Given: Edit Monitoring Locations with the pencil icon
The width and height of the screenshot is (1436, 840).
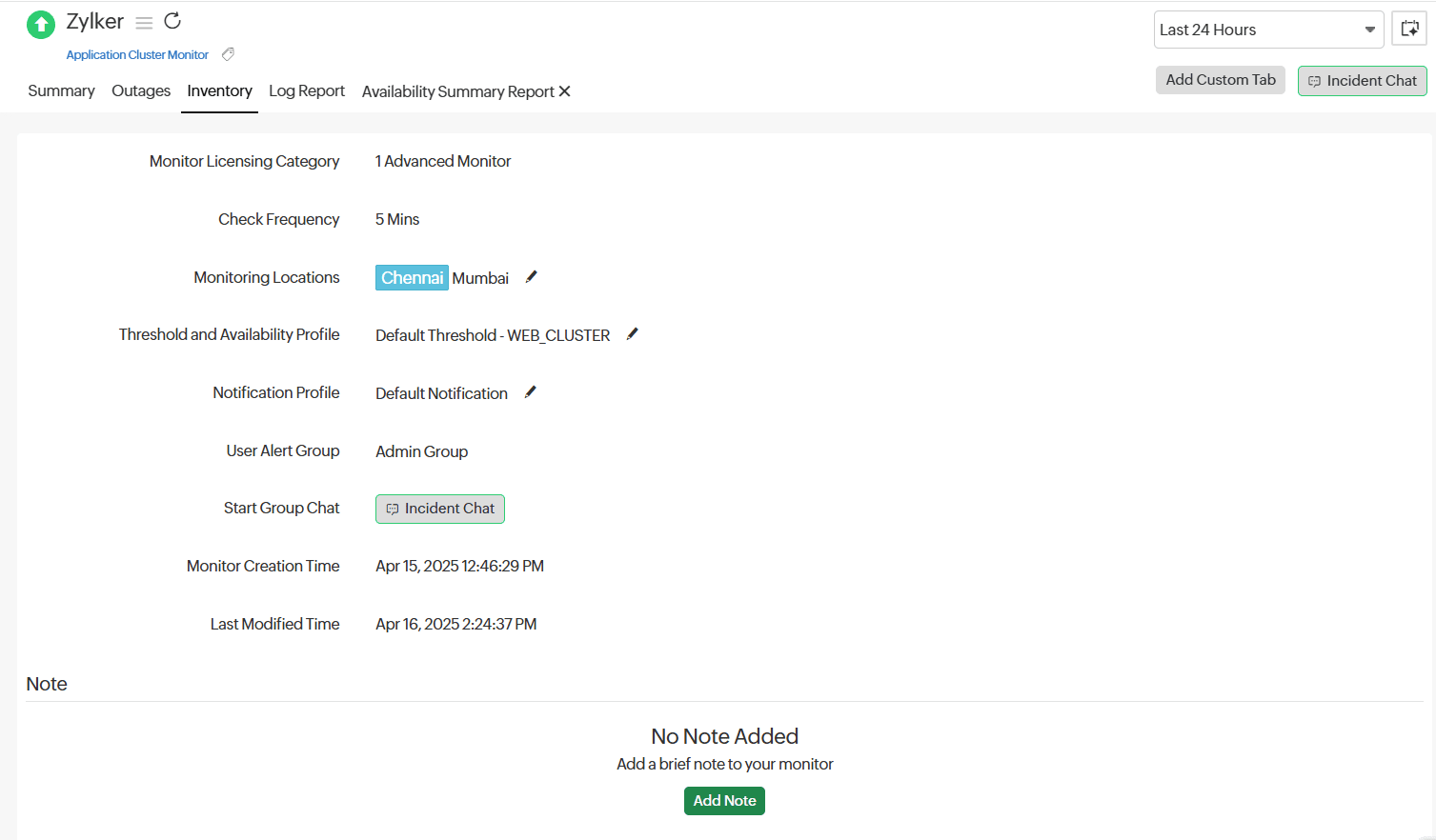Looking at the screenshot, I should (x=532, y=277).
